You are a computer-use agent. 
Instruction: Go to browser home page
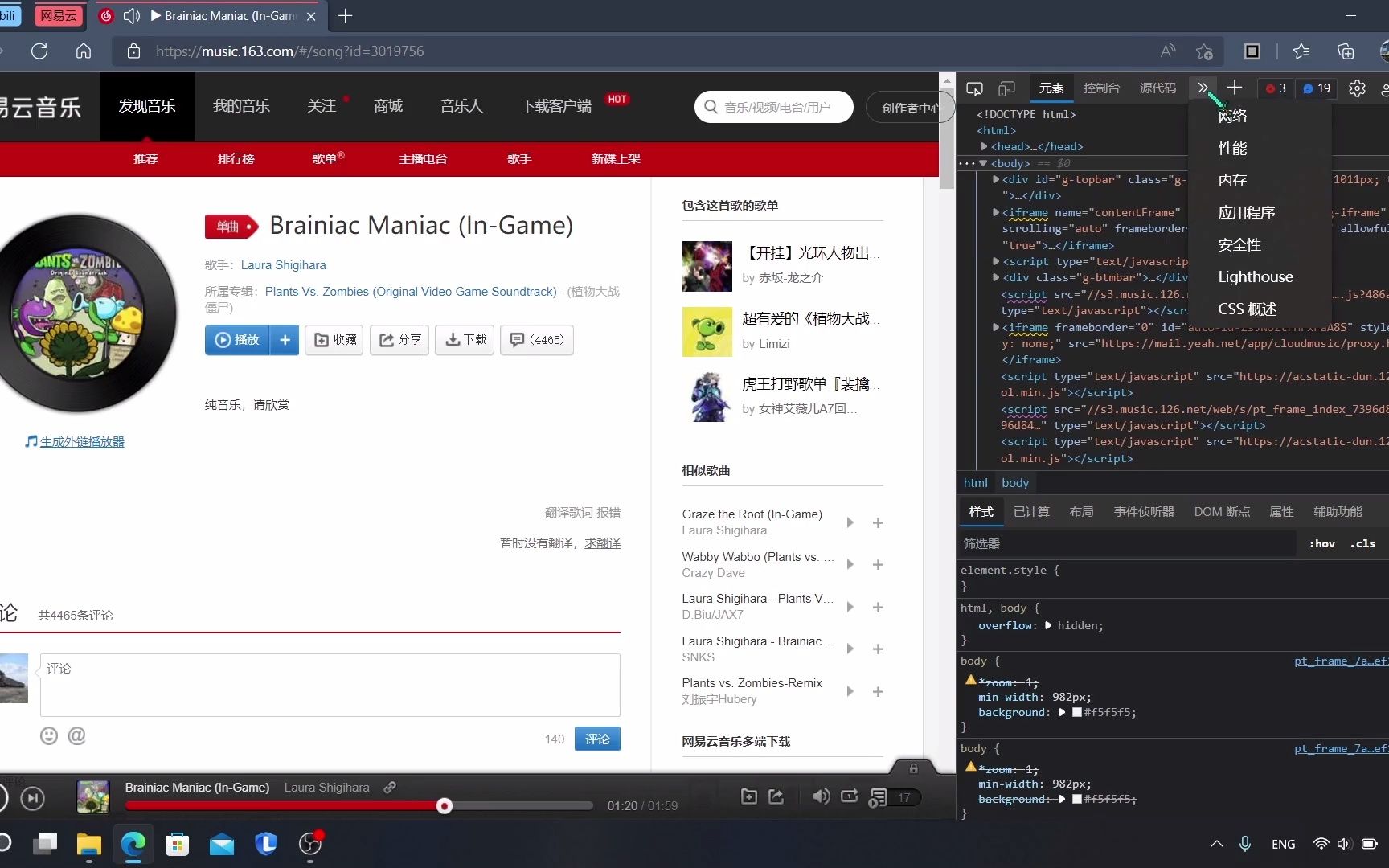coord(84,51)
